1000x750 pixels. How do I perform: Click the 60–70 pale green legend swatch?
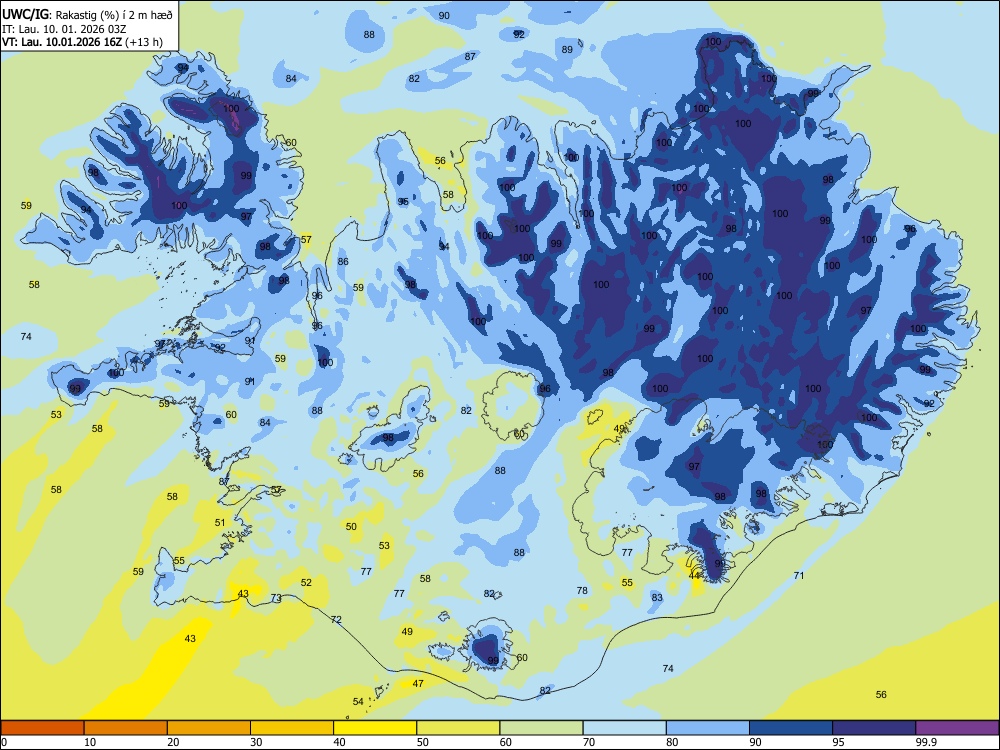tap(541, 728)
